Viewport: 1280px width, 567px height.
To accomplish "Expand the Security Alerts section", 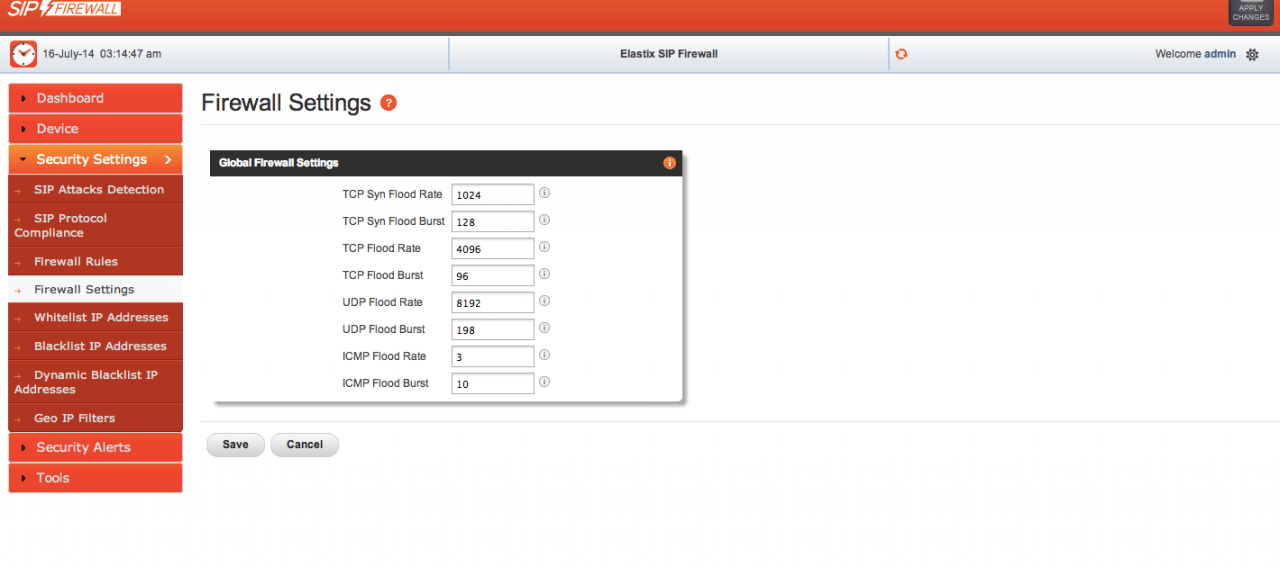I will tap(95, 447).
